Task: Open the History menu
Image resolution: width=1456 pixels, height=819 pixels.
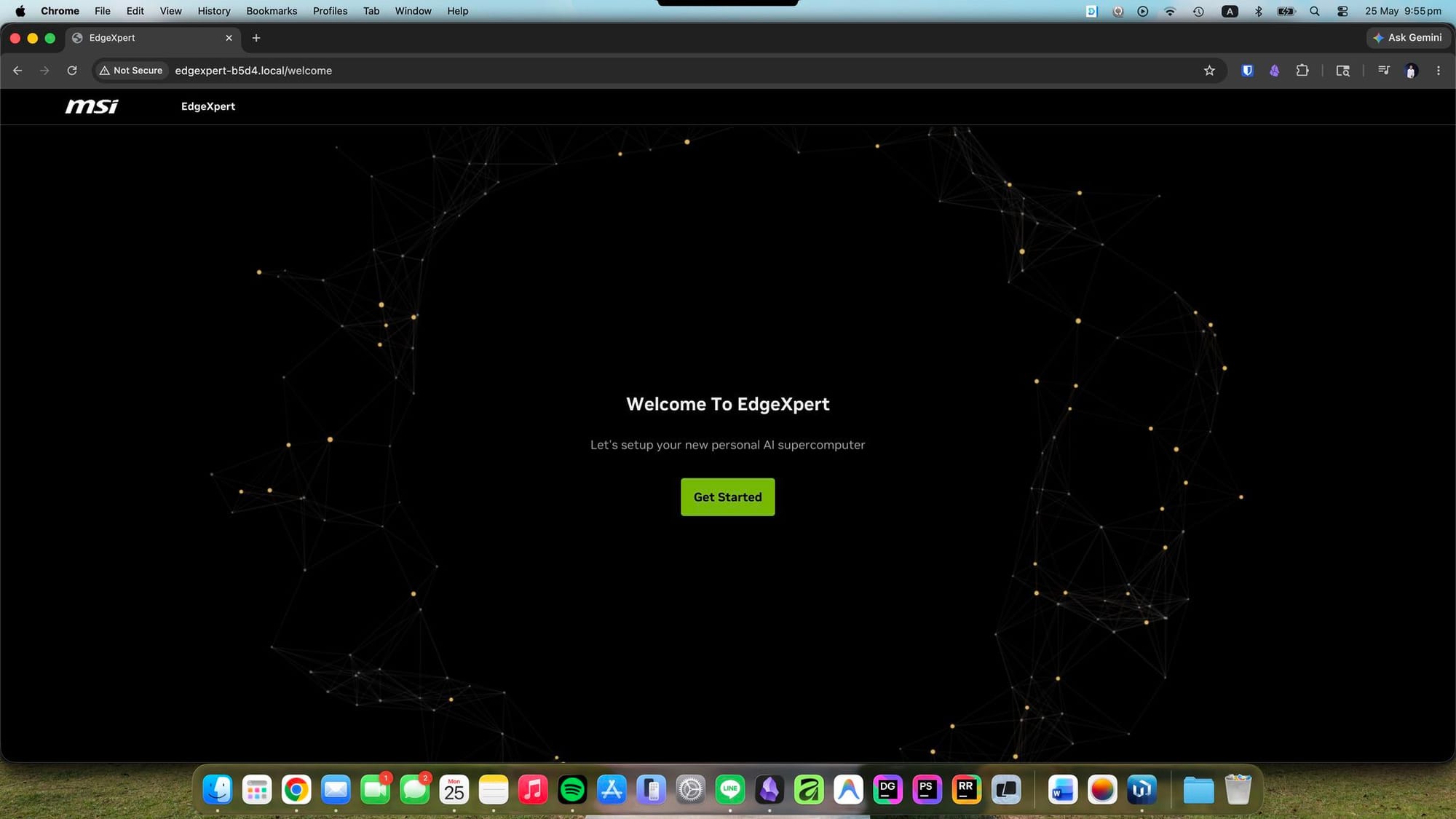Action: coord(214,11)
